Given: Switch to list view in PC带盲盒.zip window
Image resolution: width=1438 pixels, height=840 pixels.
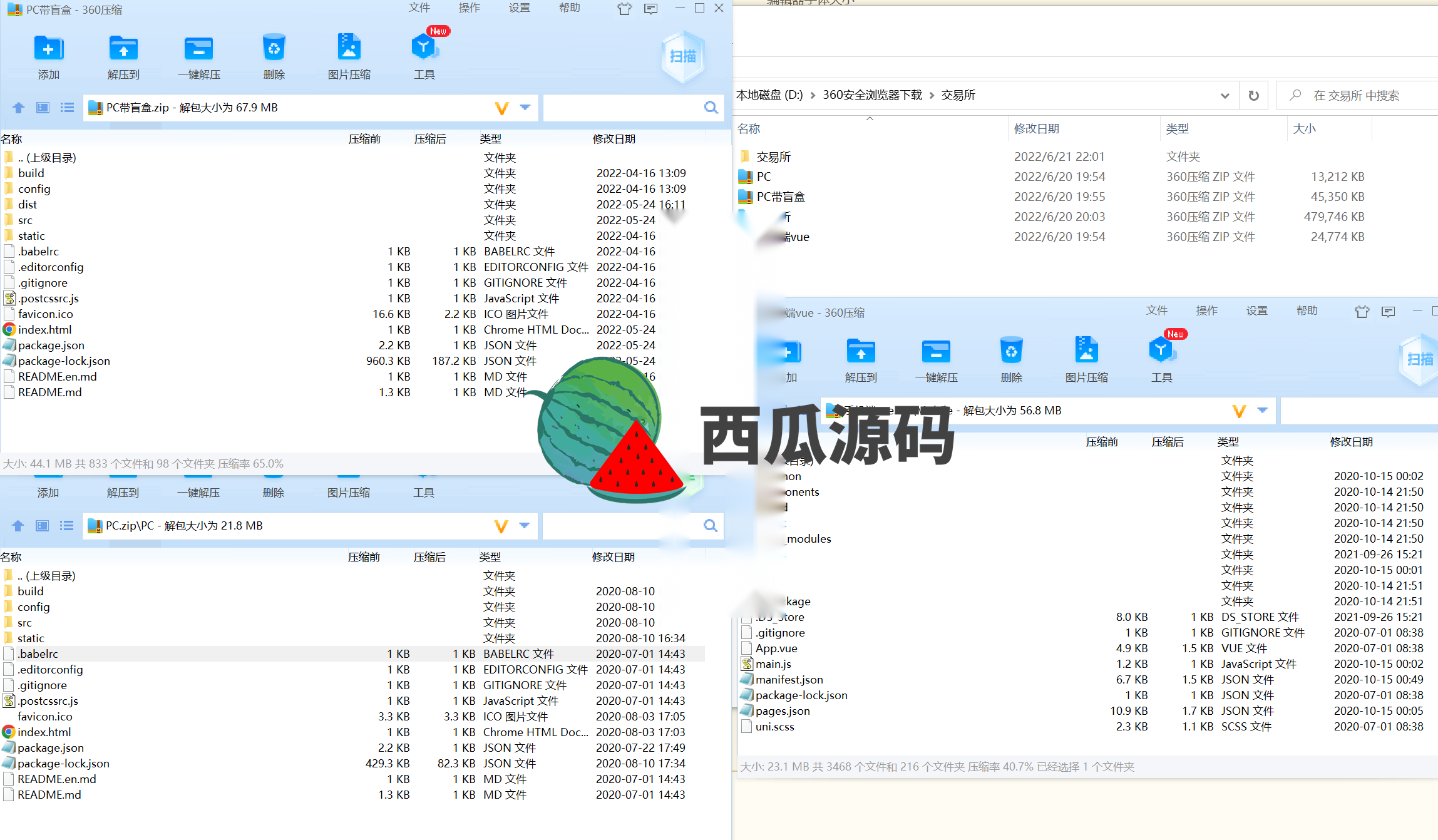Looking at the screenshot, I should pyautogui.click(x=67, y=108).
